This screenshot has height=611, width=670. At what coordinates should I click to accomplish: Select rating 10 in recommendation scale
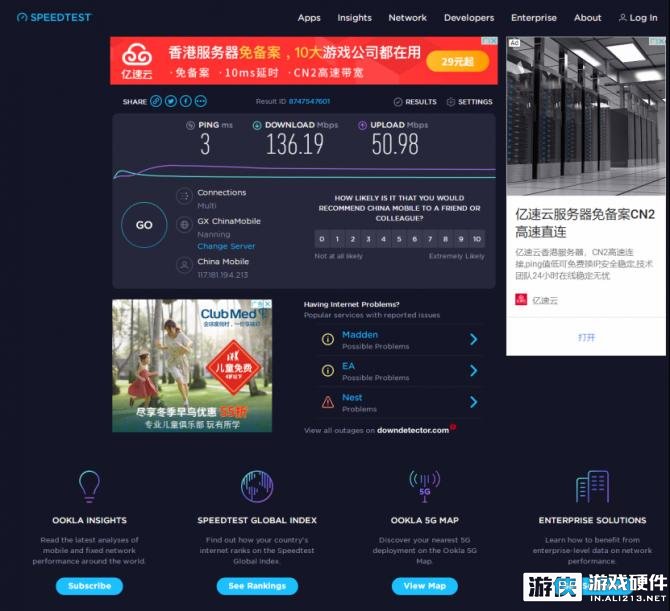click(x=477, y=239)
